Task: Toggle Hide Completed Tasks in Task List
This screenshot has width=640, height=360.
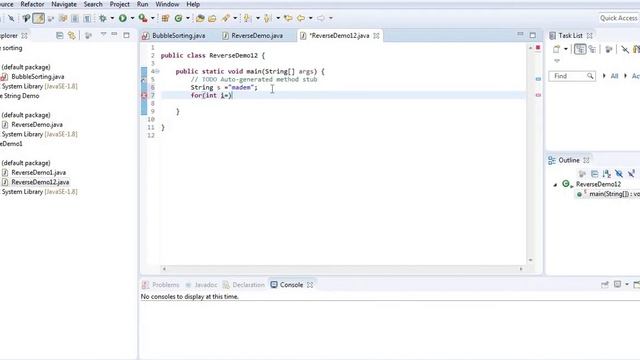Action: pos(625,49)
